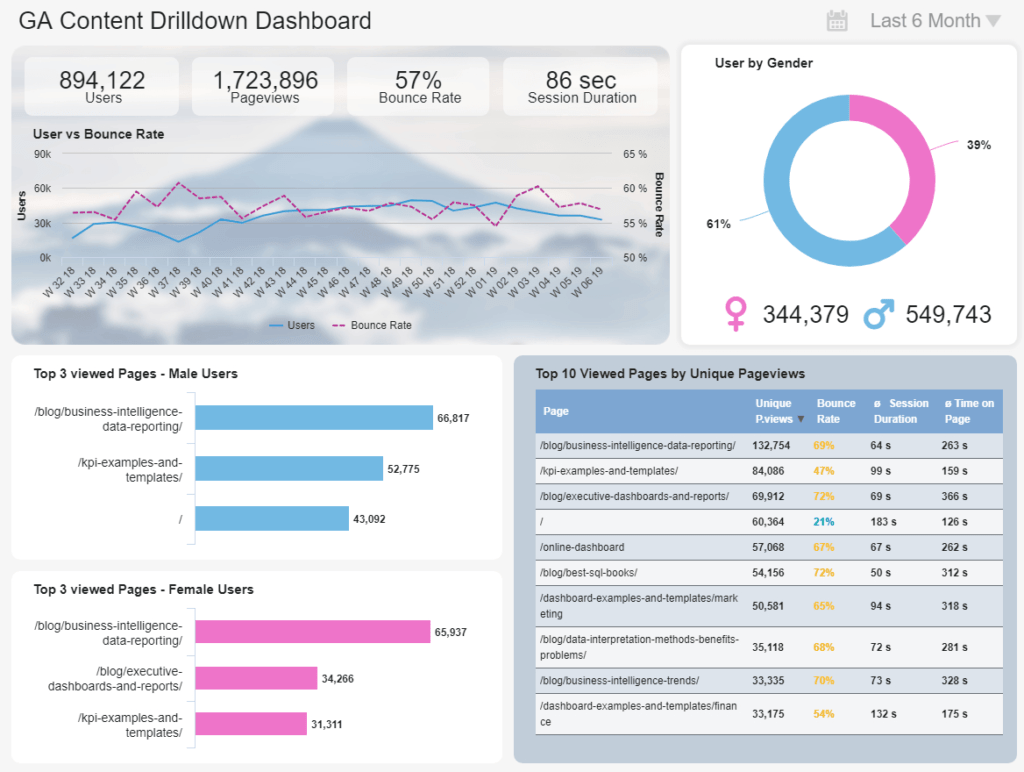This screenshot has height=772, width=1024.
Task: Click the 86 sec Session Duration card
Action: 581,86
